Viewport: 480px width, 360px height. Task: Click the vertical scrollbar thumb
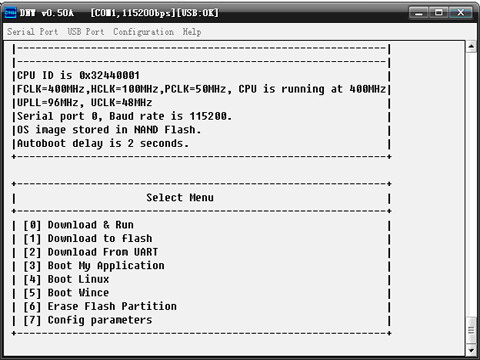click(x=471, y=330)
